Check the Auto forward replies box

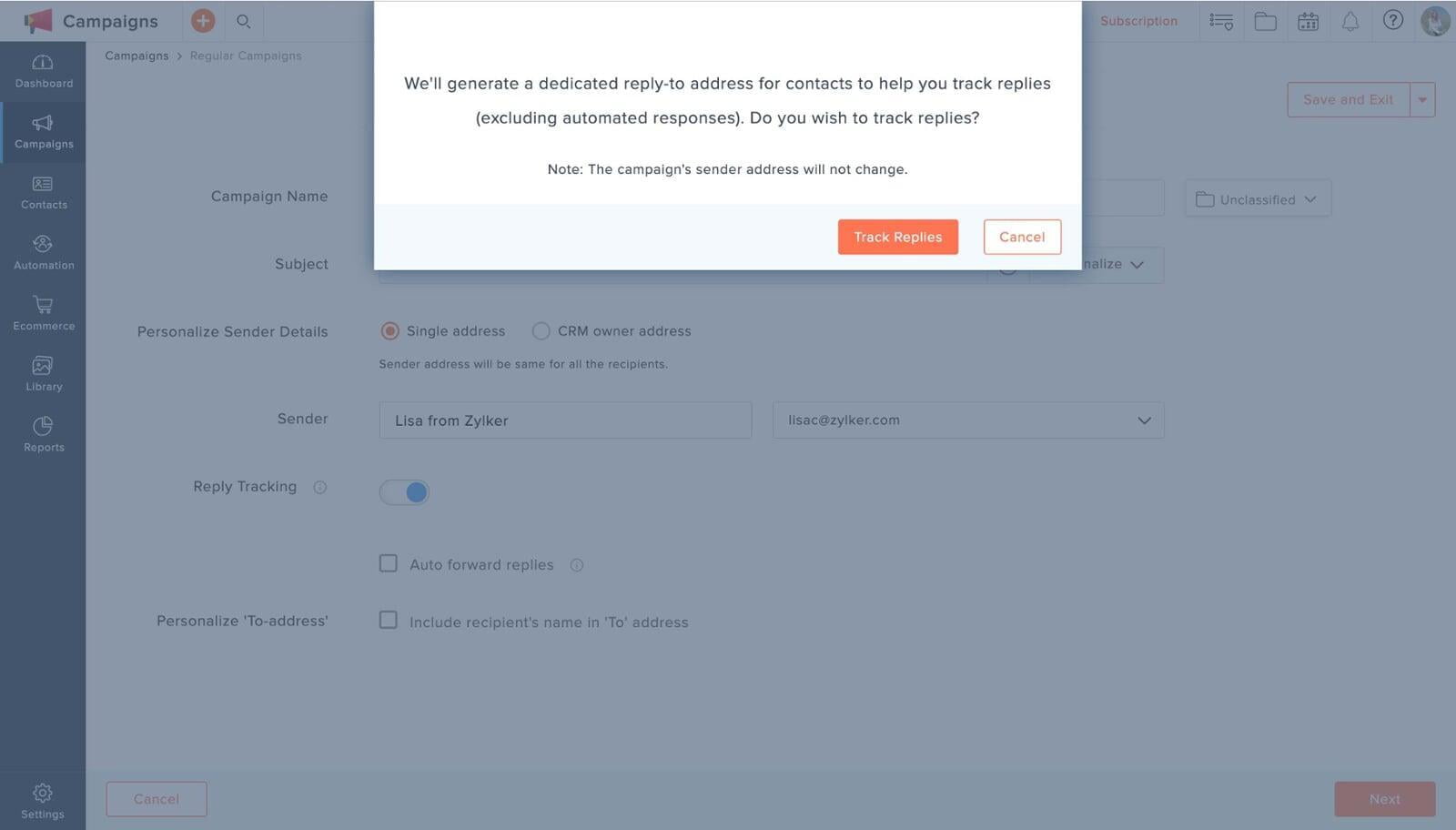[x=389, y=563]
